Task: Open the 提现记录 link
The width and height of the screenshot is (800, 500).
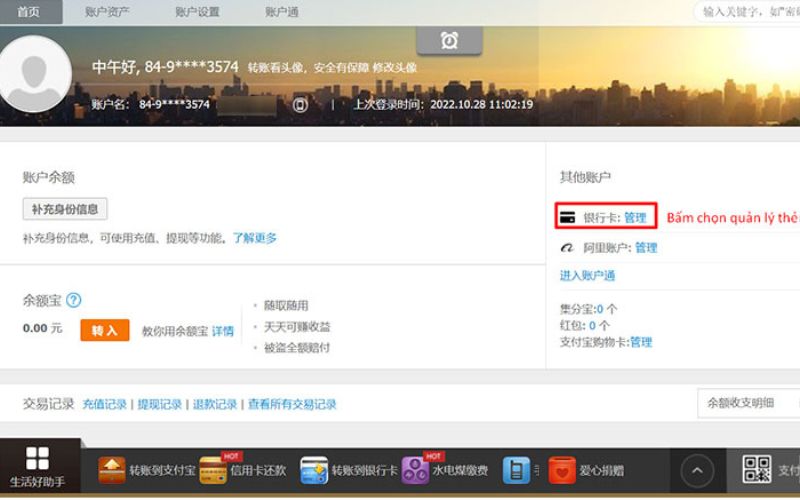Action: (x=160, y=405)
